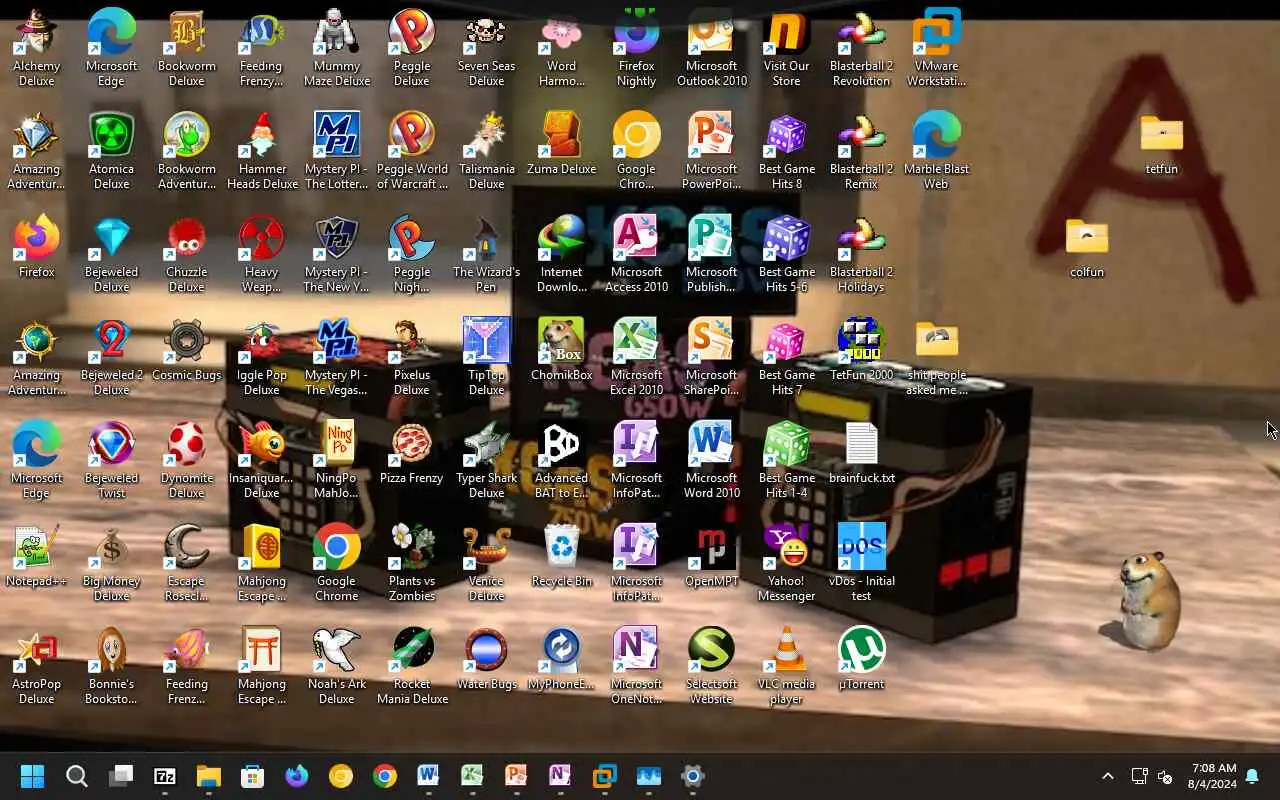The image size is (1280, 800).
Task: Open File Explorer in the taskbar
Action: click(x=209, y=776)
